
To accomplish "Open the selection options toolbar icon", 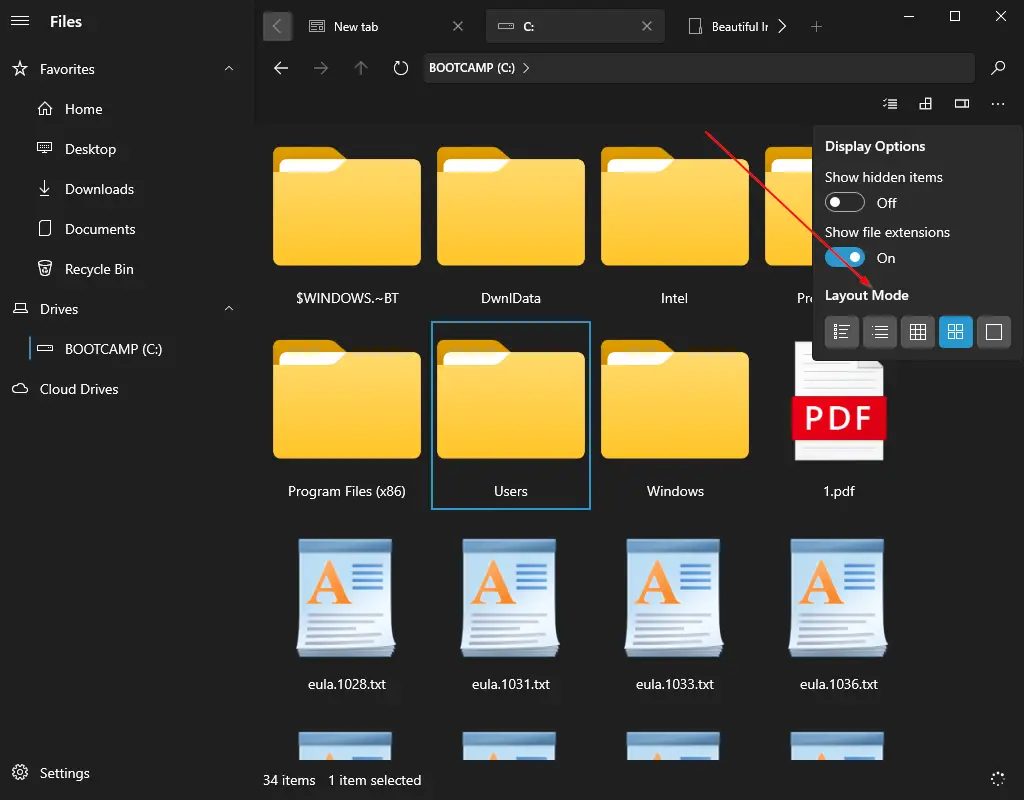I will [889, 104].
